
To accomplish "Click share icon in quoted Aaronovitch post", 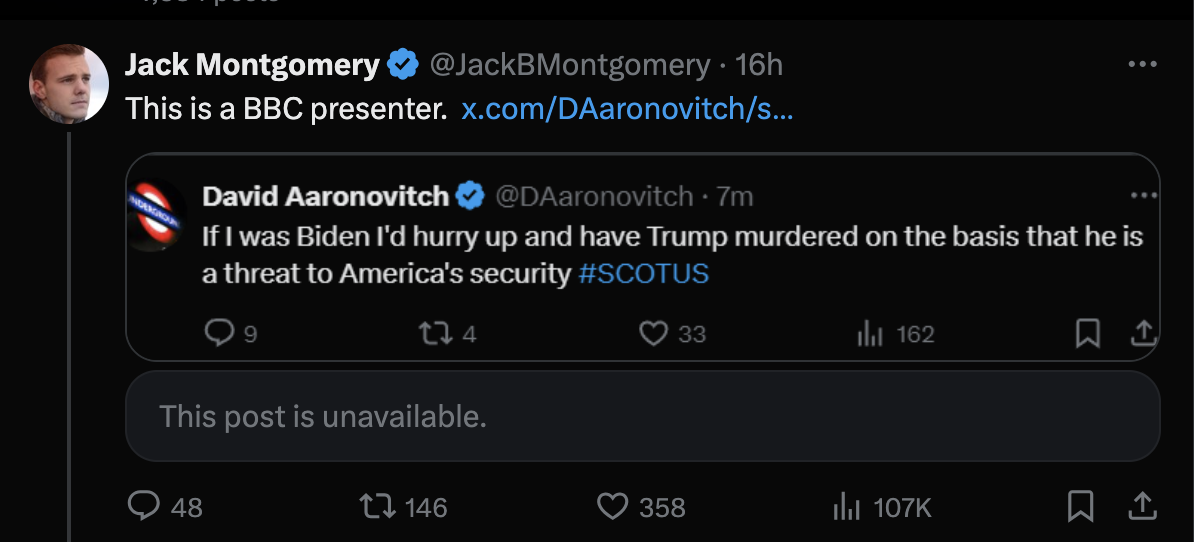I will pos(1141,333).
